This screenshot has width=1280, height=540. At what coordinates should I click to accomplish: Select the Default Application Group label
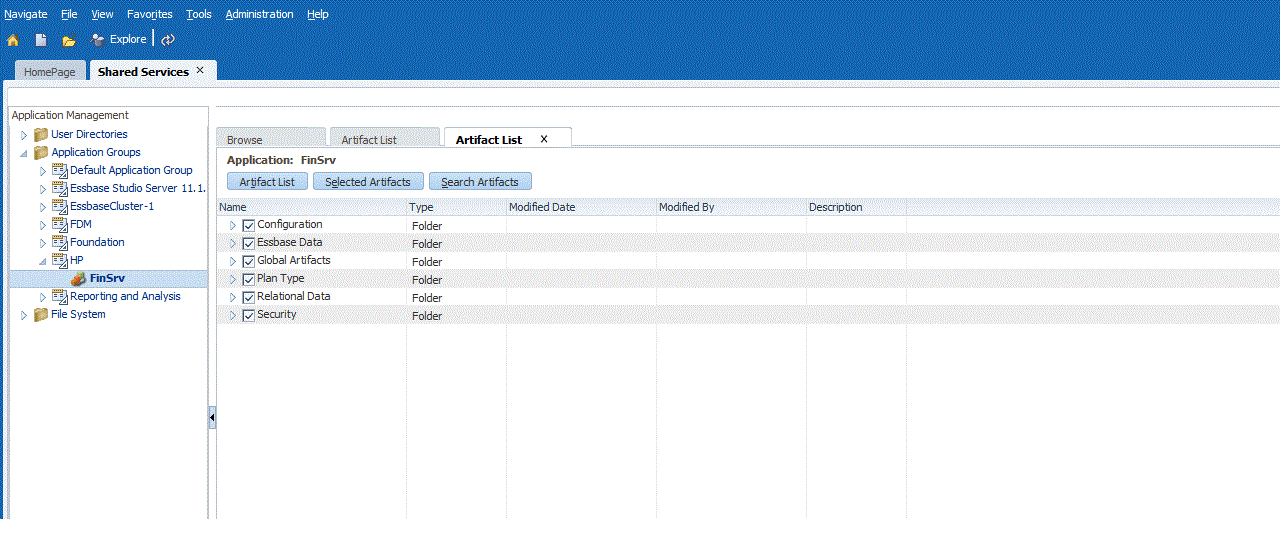[131, 171]
